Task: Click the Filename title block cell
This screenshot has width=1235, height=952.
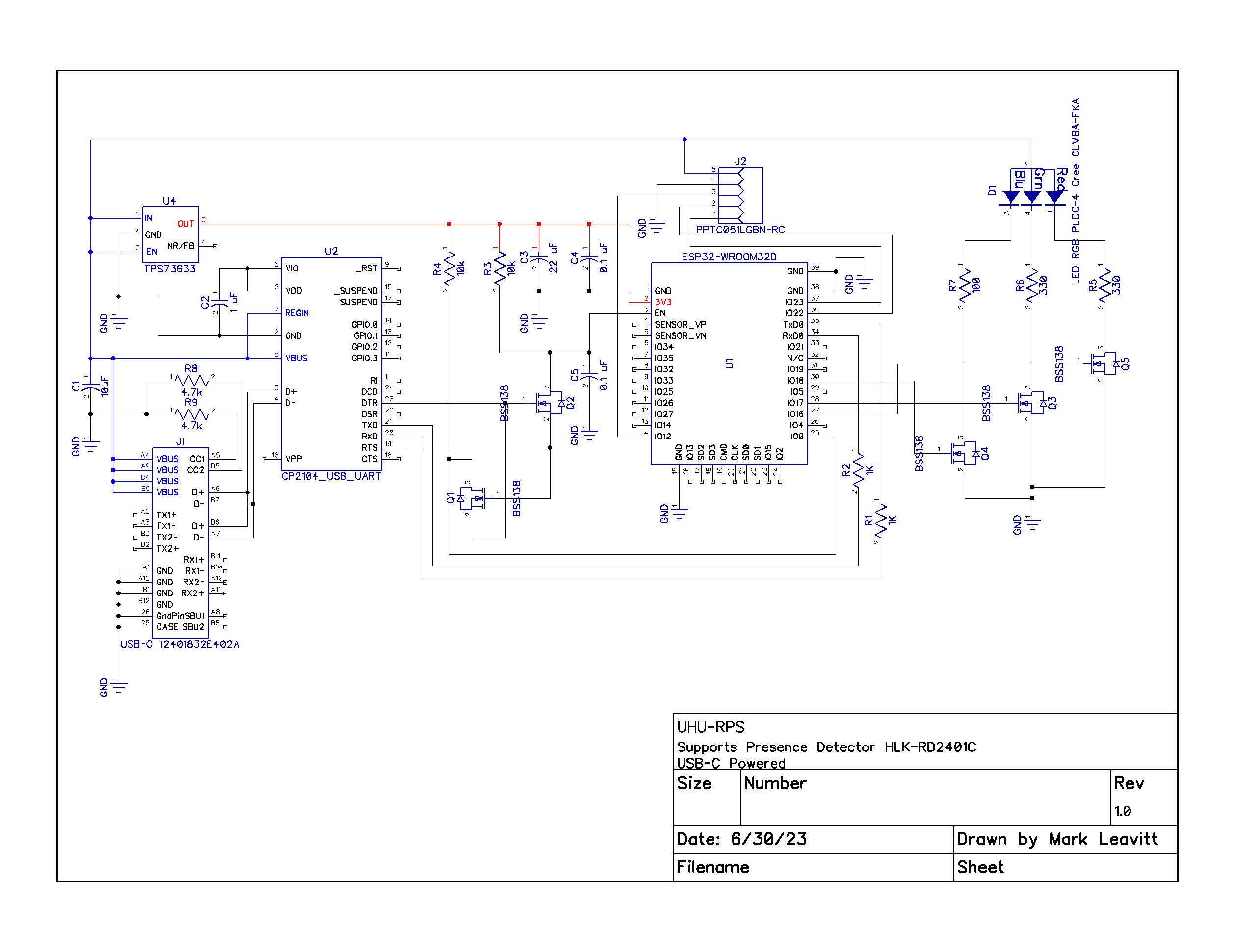Action: pos(712,867)
